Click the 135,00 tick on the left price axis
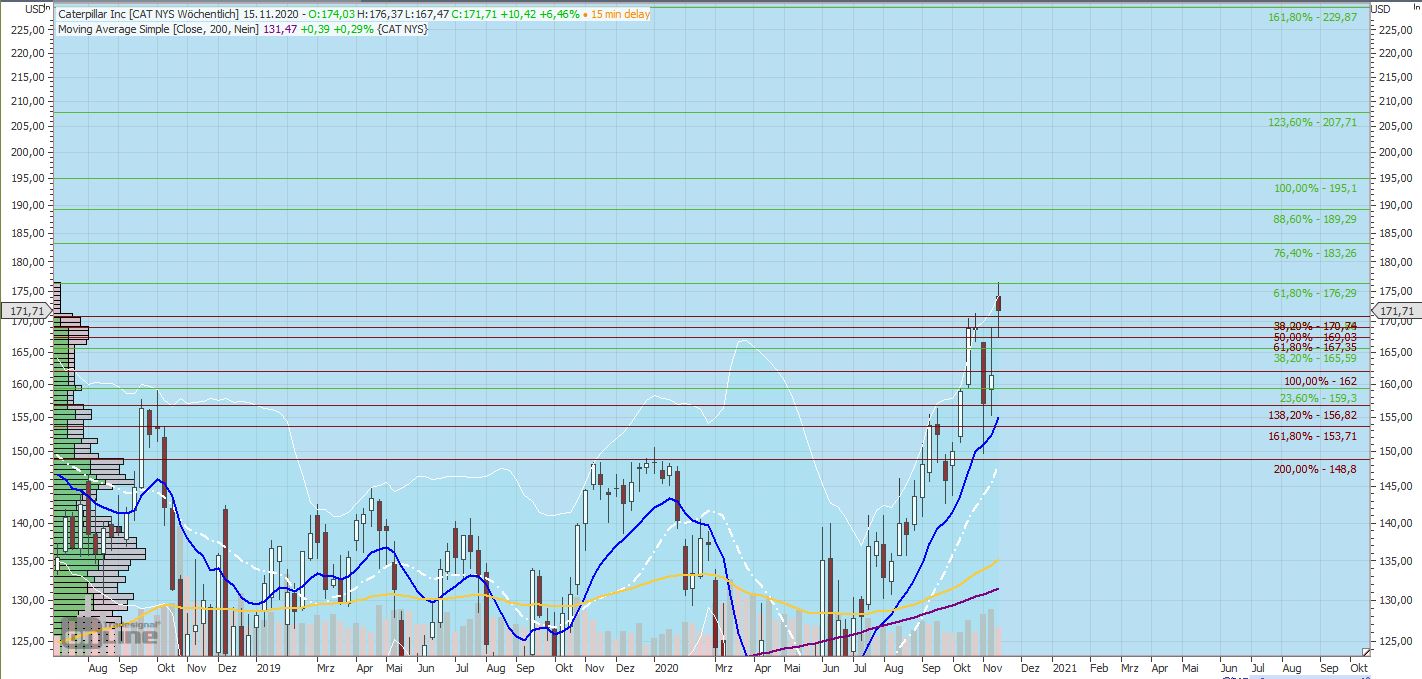The width and height of the screenshot is (1422, 679). click(x=30, y=561)
